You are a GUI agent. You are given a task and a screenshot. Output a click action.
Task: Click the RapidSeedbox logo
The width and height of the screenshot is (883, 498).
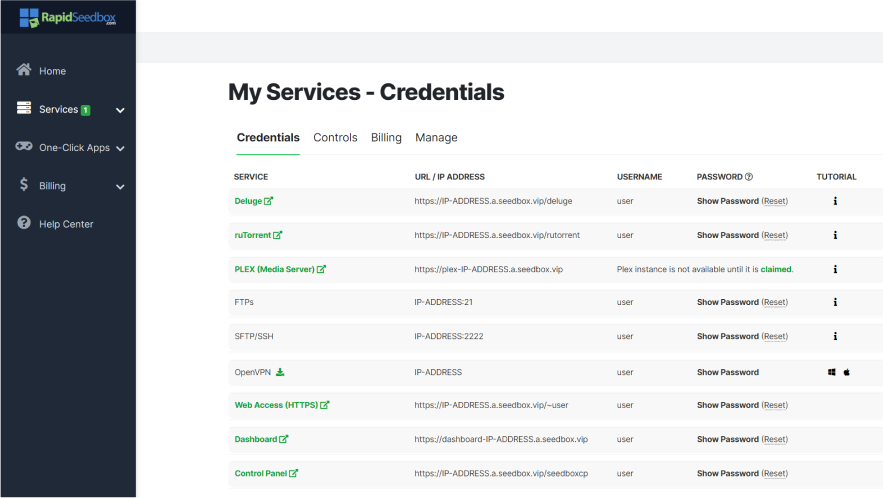pos(67,17)
